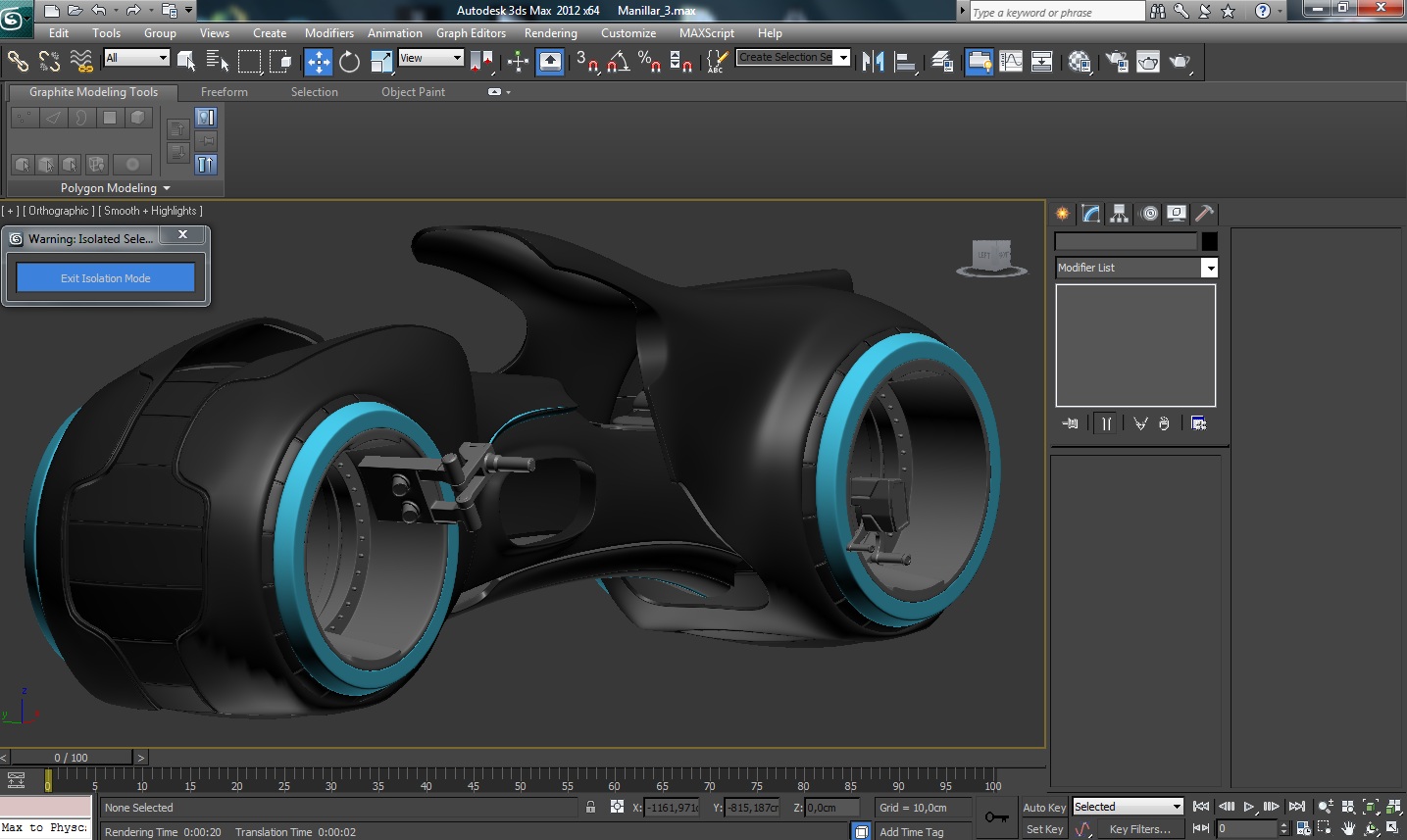The height and width of the screenshot is (840, 1407).
Task: Select the Move transform tool
Action: click(319, 62)
